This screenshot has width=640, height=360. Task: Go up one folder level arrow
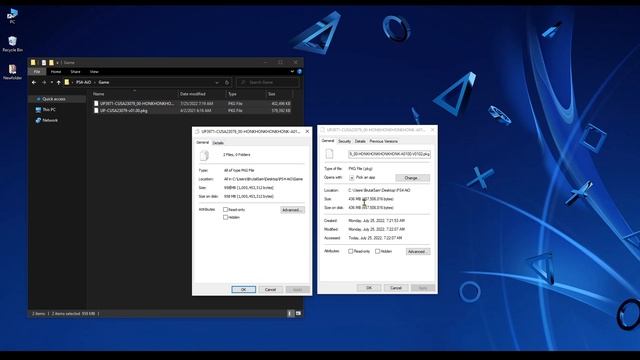point(58,82)
